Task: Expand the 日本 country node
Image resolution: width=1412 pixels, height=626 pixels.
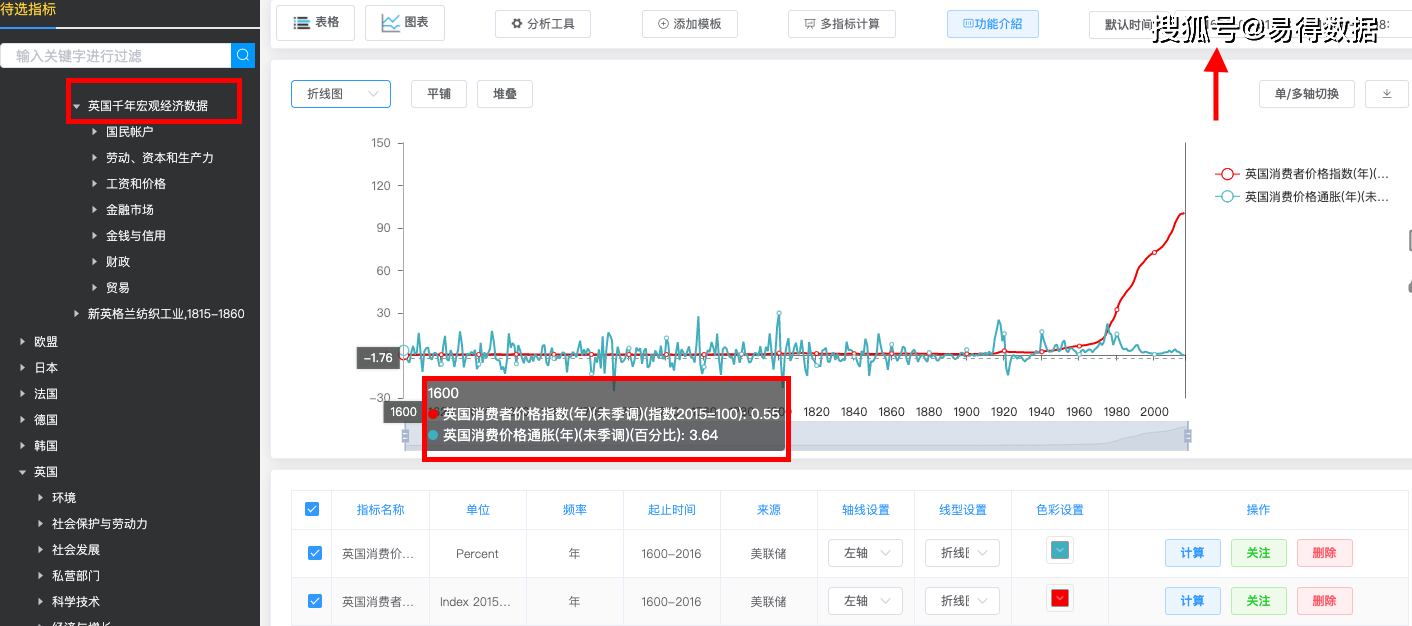Action: 22,367
